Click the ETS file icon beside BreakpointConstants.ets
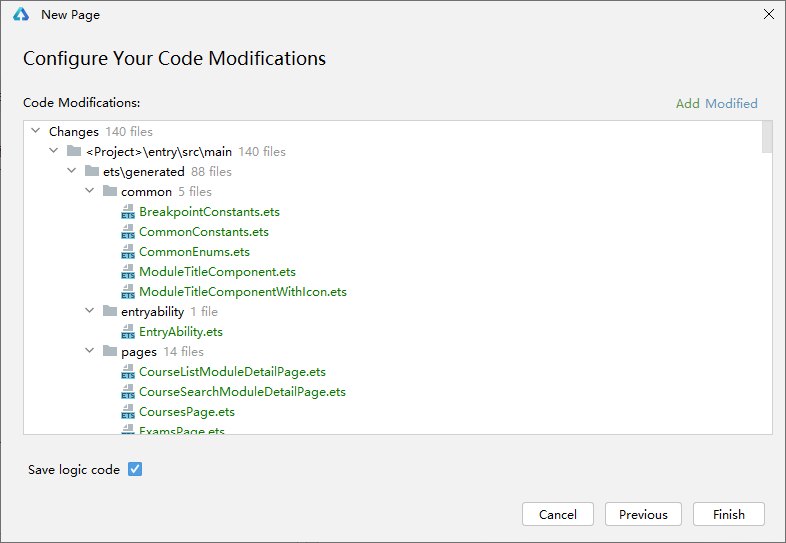Image resolution: width=786 pixels, height=543 pixels. [128, 212]
